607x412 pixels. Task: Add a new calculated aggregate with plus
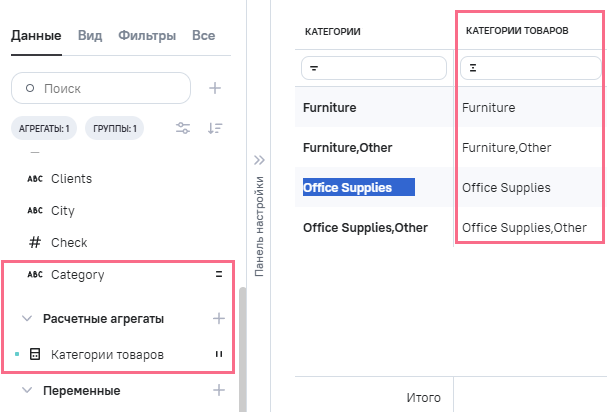[x=217, y=318]
